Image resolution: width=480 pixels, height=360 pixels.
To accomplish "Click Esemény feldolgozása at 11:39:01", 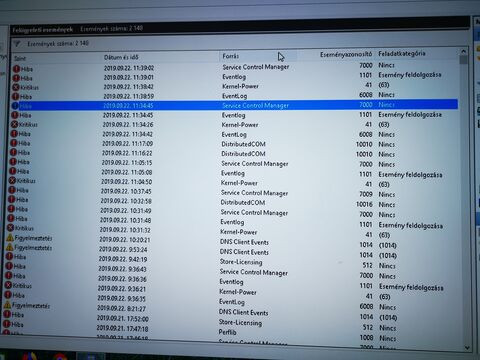I will point(410,75).
